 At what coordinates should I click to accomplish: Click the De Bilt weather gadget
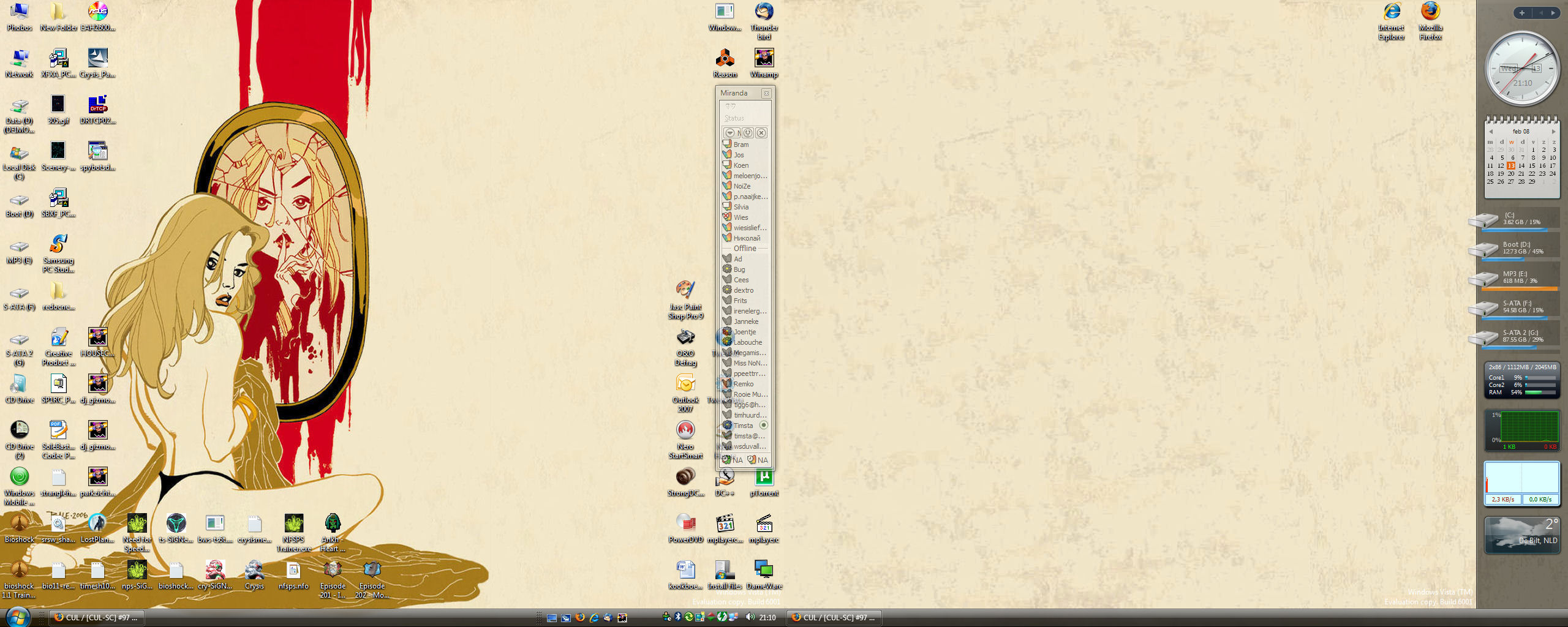[x=1522, y=535]
